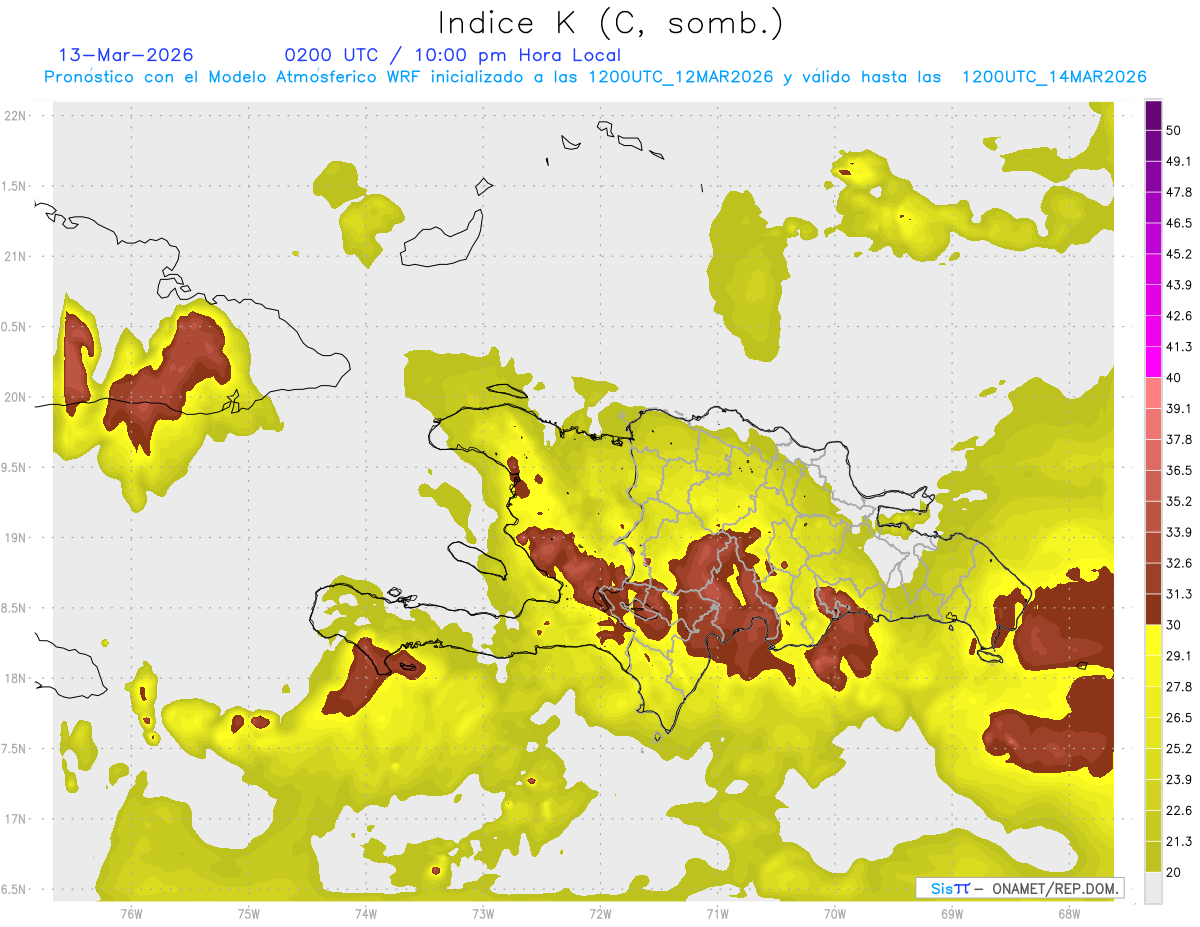This screenshot has height=927, width=1200.
Task: Click the dark purple legend band above 50
Action: pyautogui.click(x=1153, y=115)
